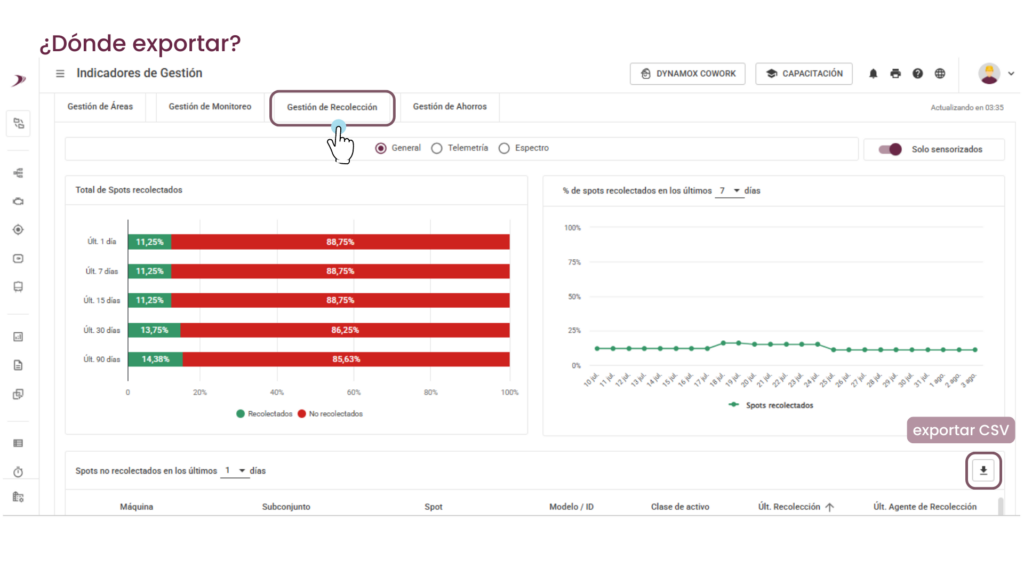Open the help question mark icon
Image resolution: width=1024 pixels, height=576 pixels.
pyautogui.click(x=918, y=74)
